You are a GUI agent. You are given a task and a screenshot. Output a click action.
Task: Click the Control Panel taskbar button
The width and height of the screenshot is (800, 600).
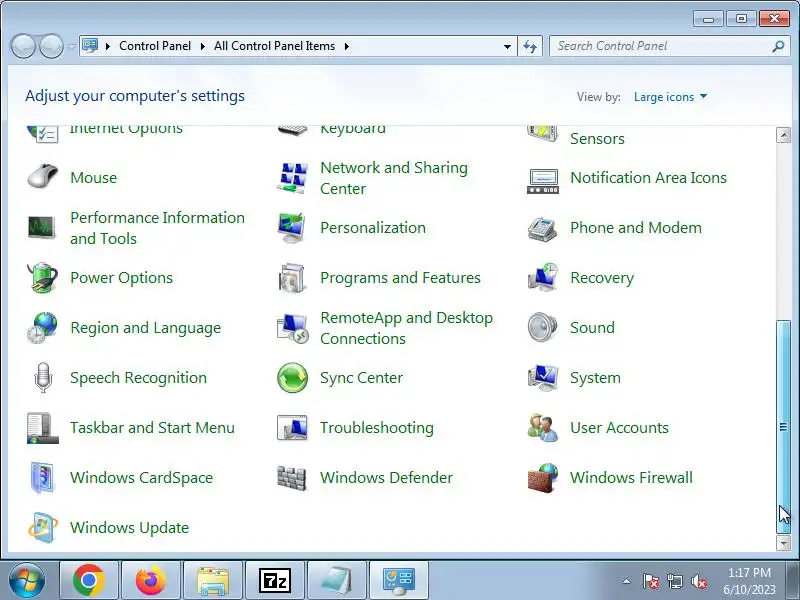[399, 580]
